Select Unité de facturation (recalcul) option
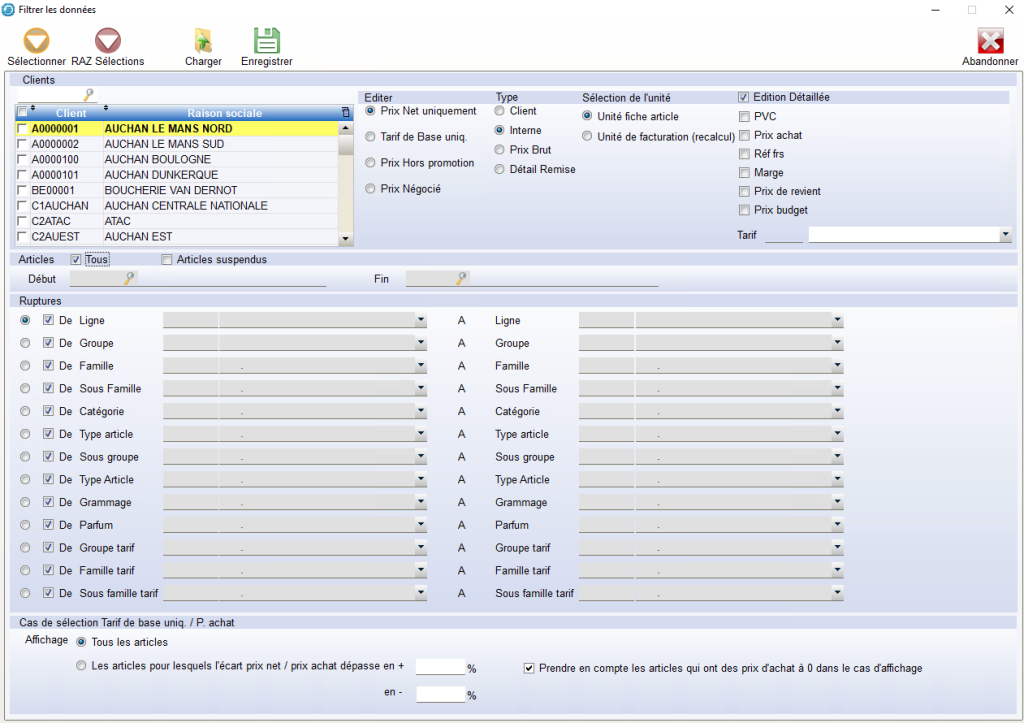The width and height of the screenshot is (1024, 723). [x=587, y=137]
